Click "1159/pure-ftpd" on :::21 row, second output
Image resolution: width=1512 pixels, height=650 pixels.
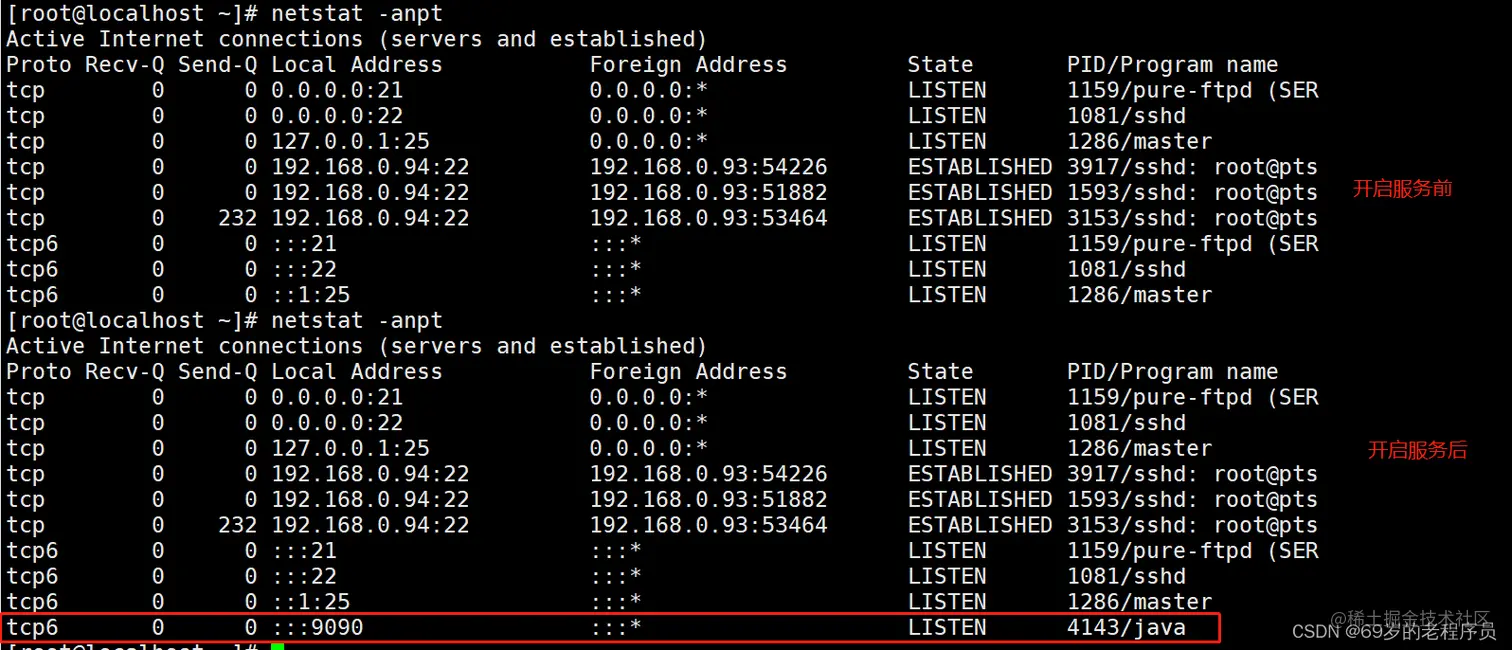point(1159,551)
